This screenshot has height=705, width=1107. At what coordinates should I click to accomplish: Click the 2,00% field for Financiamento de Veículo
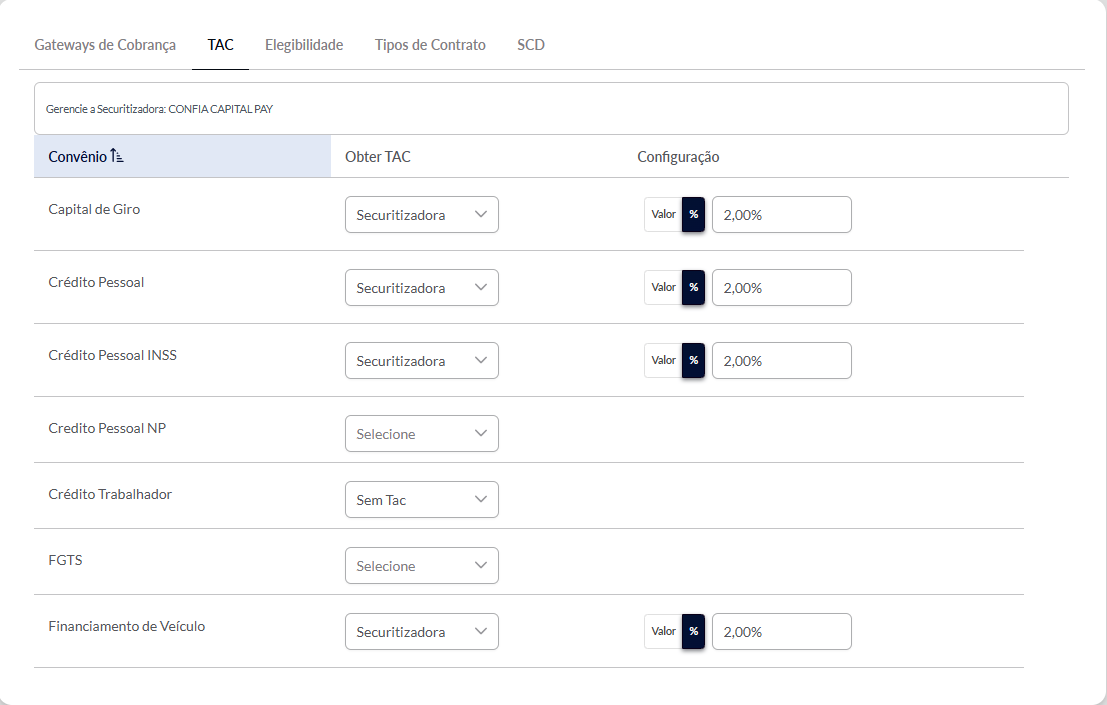pos(782,632)
